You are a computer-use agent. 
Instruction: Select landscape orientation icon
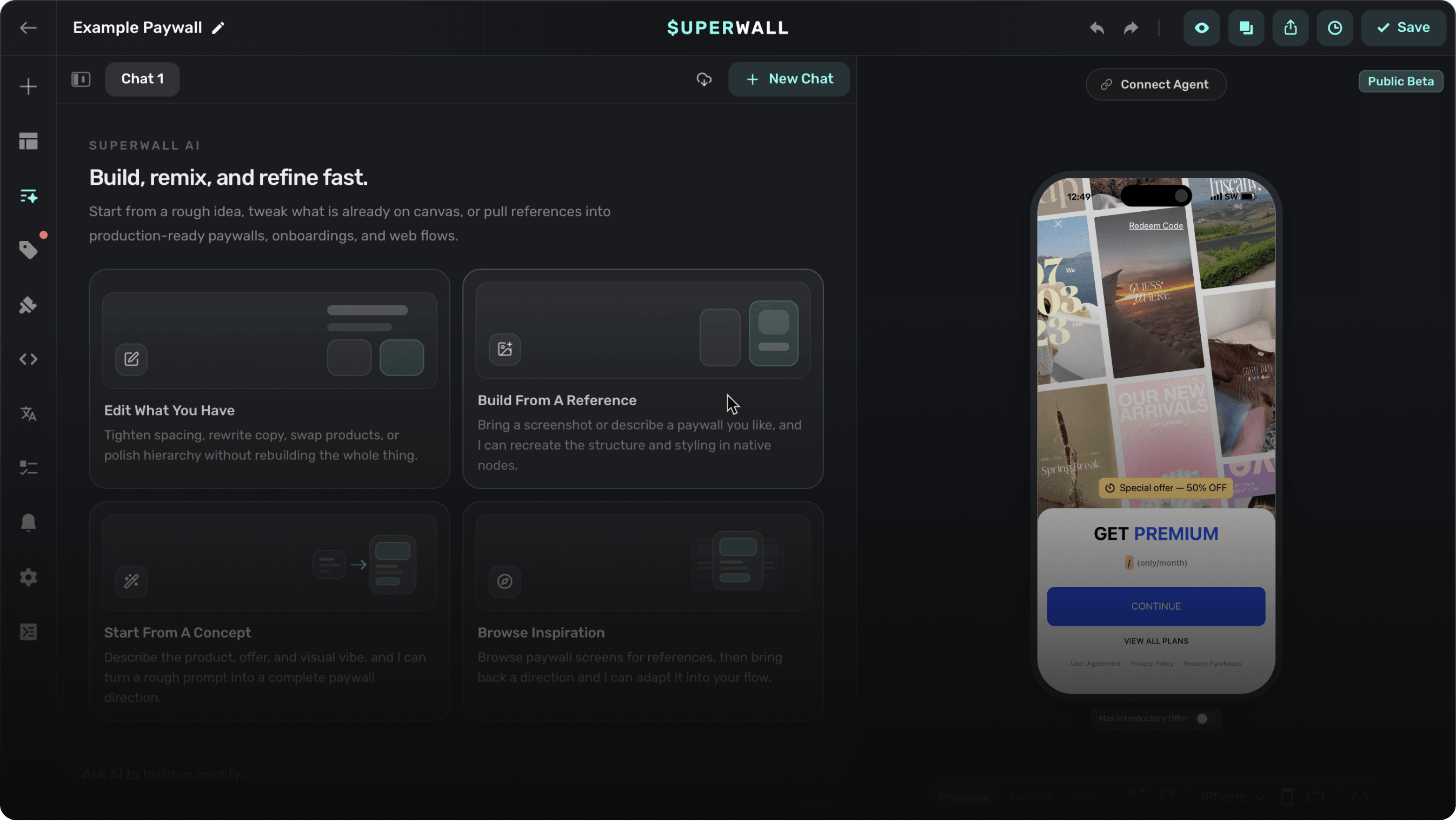[1314, 798]
